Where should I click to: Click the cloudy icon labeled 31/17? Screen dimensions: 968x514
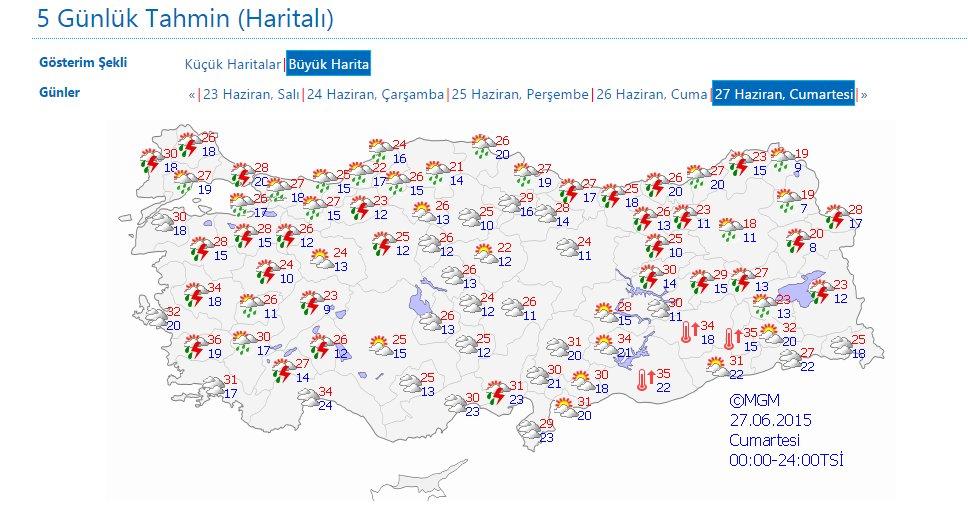tap(214, 387)
